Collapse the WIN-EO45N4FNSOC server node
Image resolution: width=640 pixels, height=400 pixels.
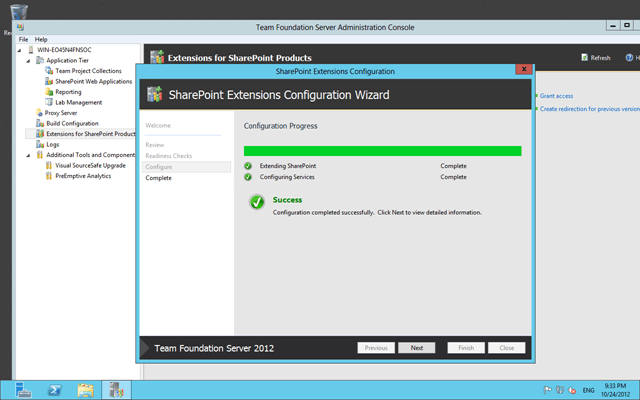[x=19, y=50]
